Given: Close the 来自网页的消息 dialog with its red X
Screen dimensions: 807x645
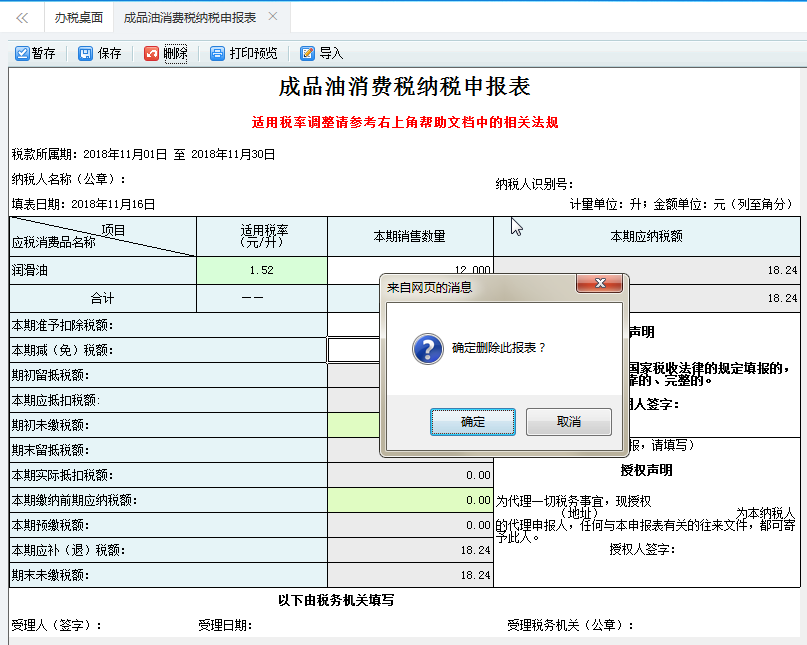Looking at the screenshot, I should 600,285.
